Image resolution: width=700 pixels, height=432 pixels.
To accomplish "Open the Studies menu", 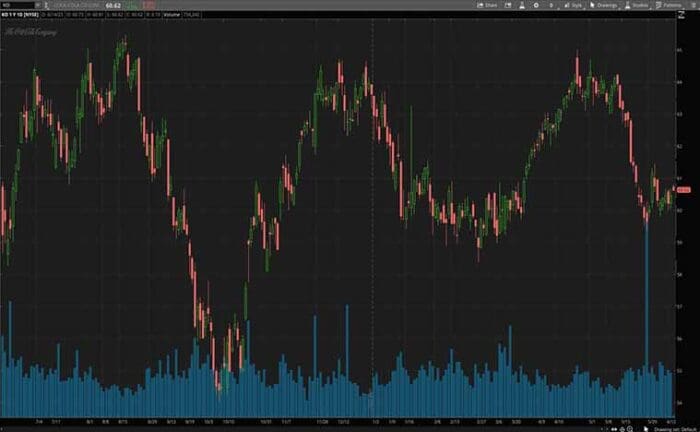I will (637, 5).
